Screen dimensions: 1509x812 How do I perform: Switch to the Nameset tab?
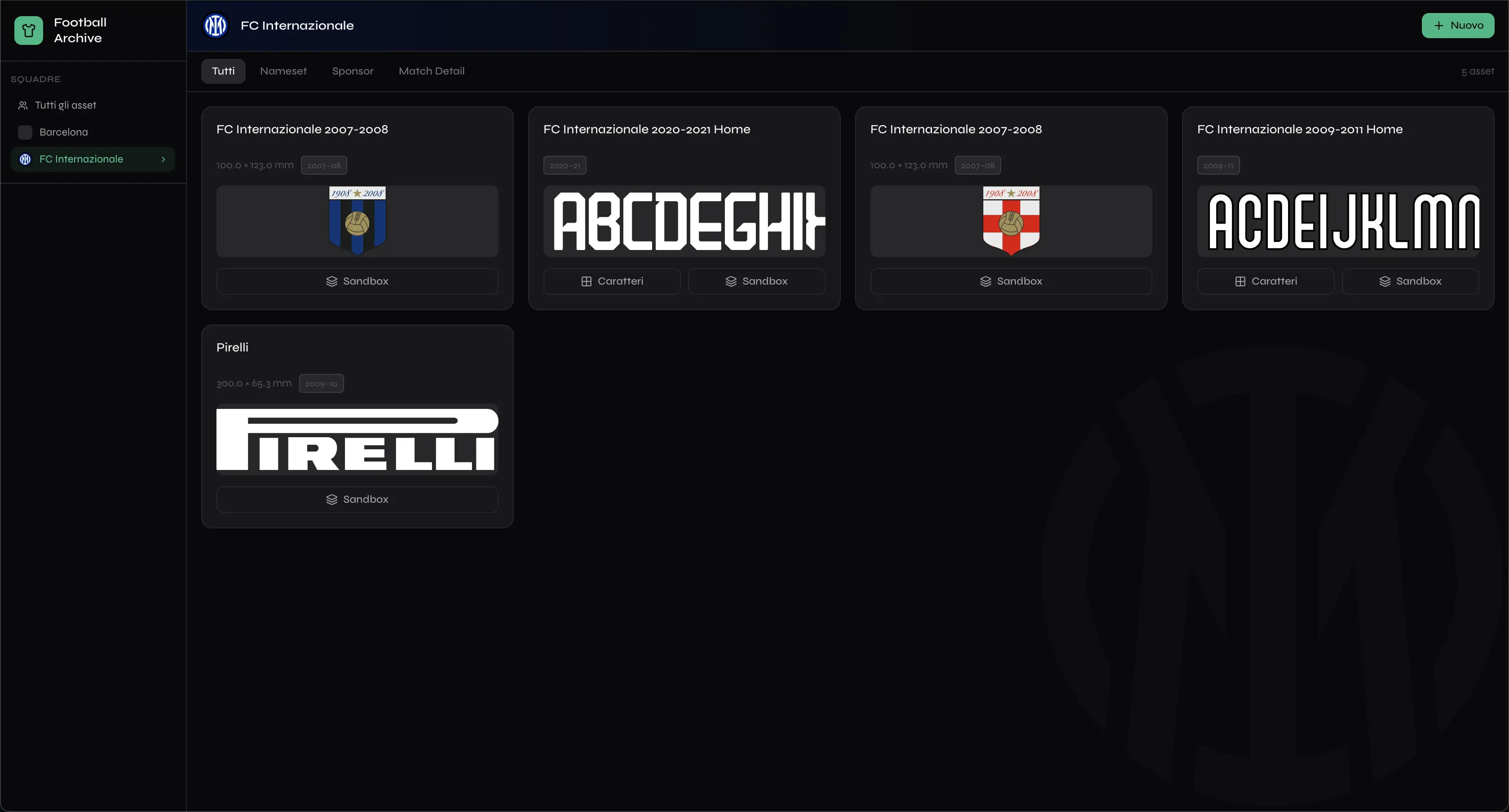coord(283,71)
